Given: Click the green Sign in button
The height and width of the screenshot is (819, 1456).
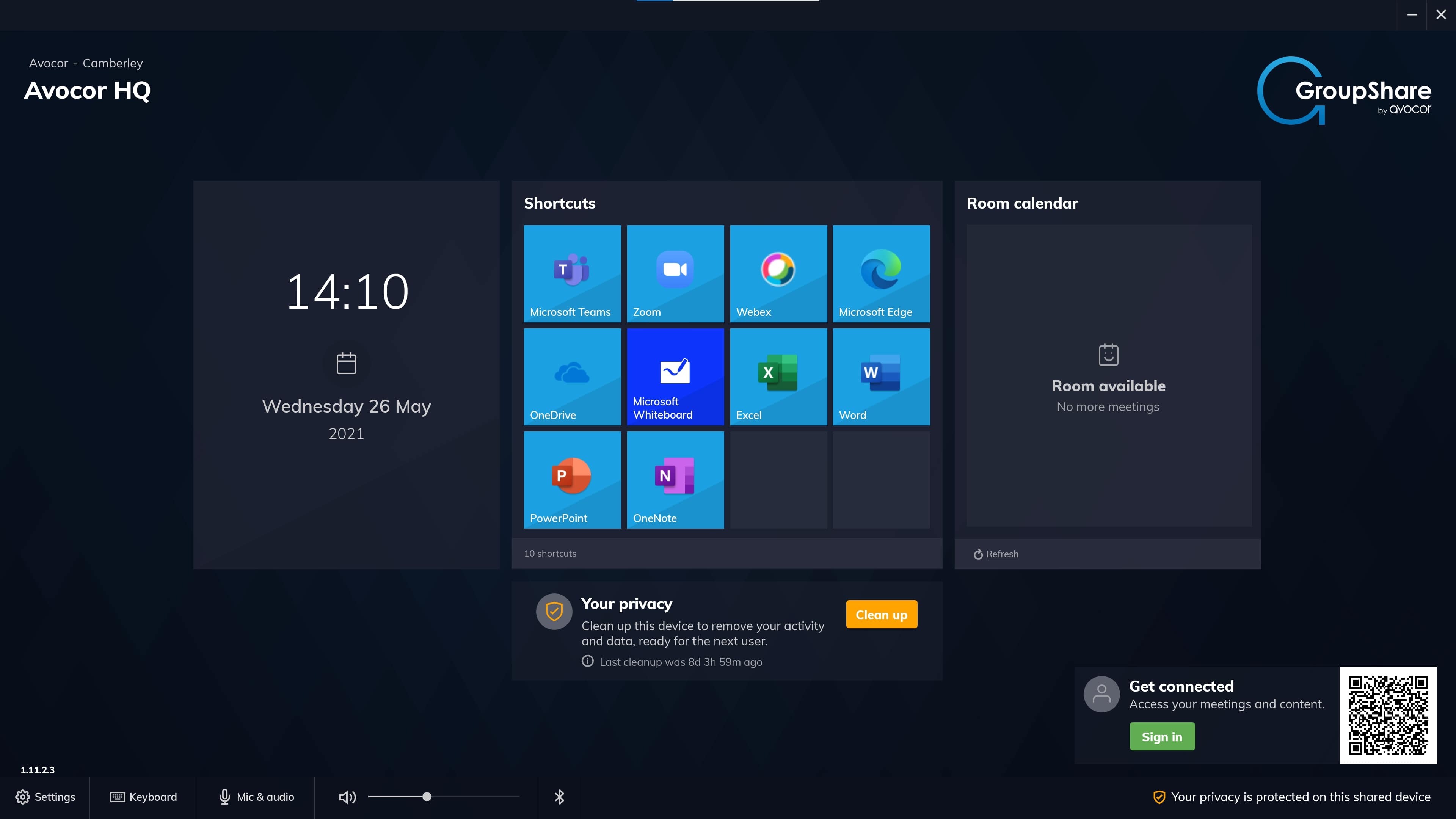Looking at the screenshot, I should coord(1162,736).
